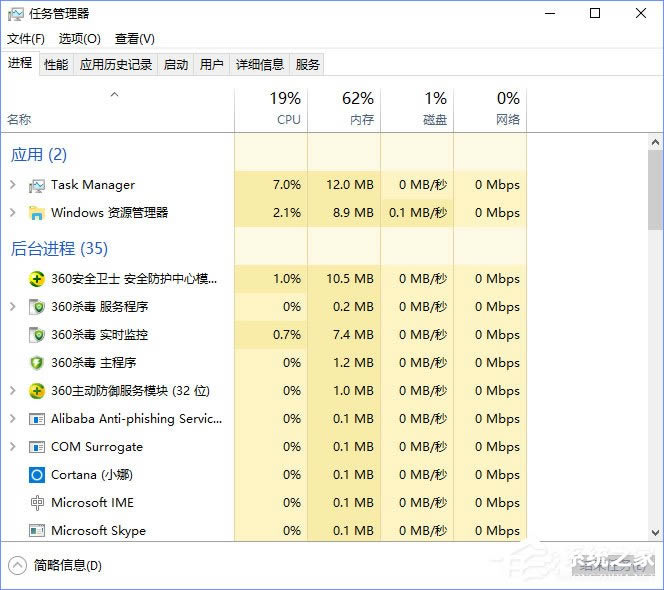
Task: Click the 12.0 MB memory value
Action: [350, 185]
